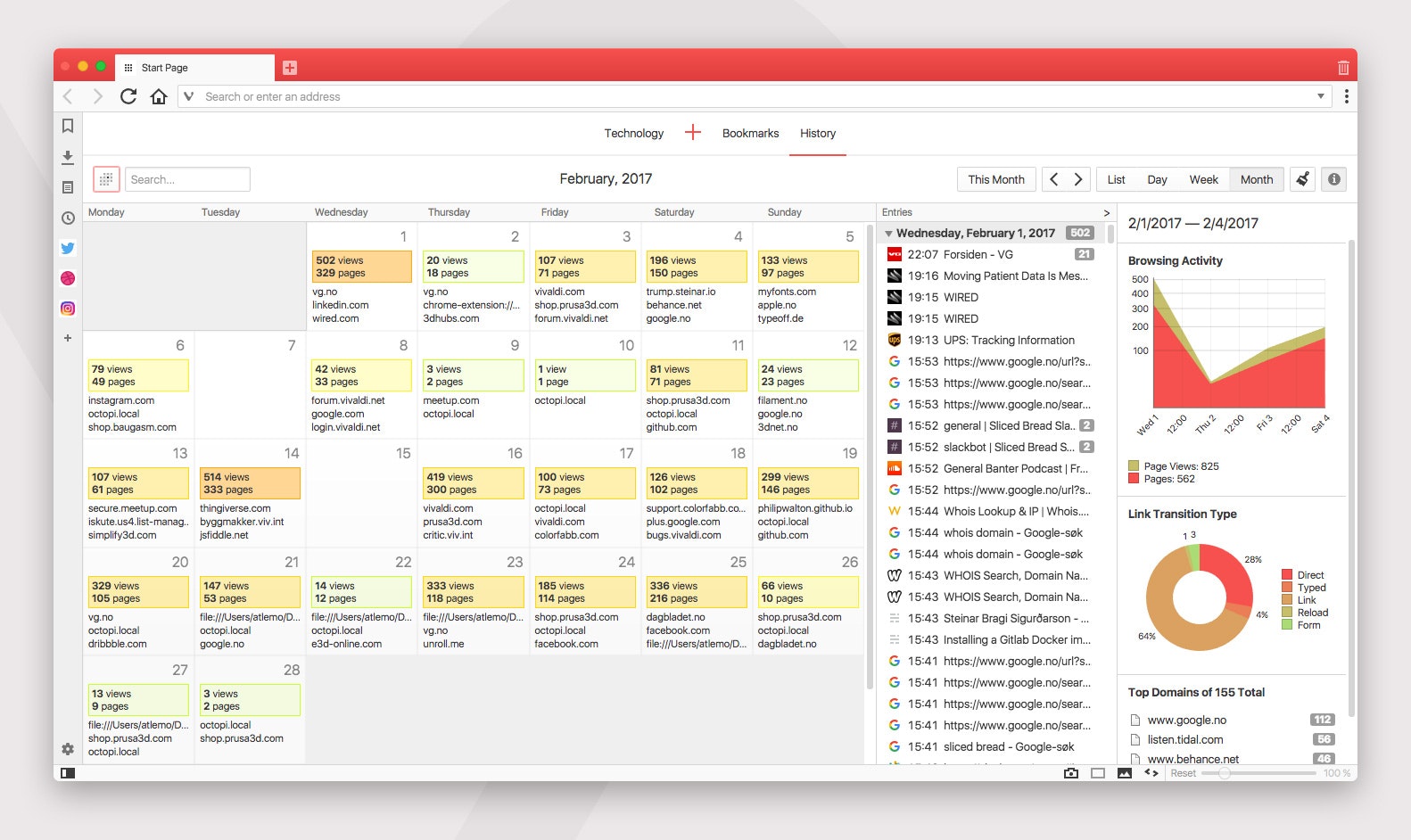
Task: Go to next month arrow
Action: [1077, 179]
